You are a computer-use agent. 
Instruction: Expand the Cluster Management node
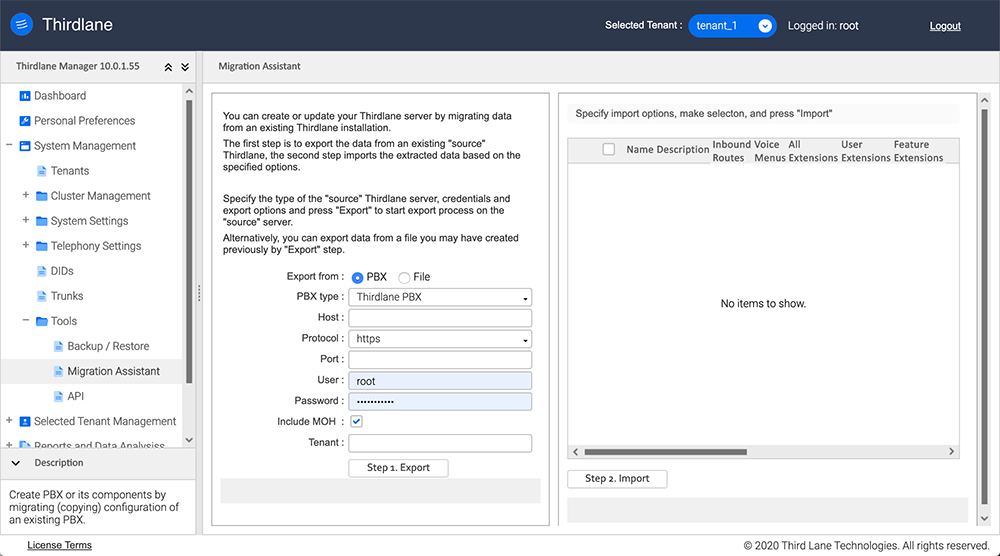(x=26, y=194)
